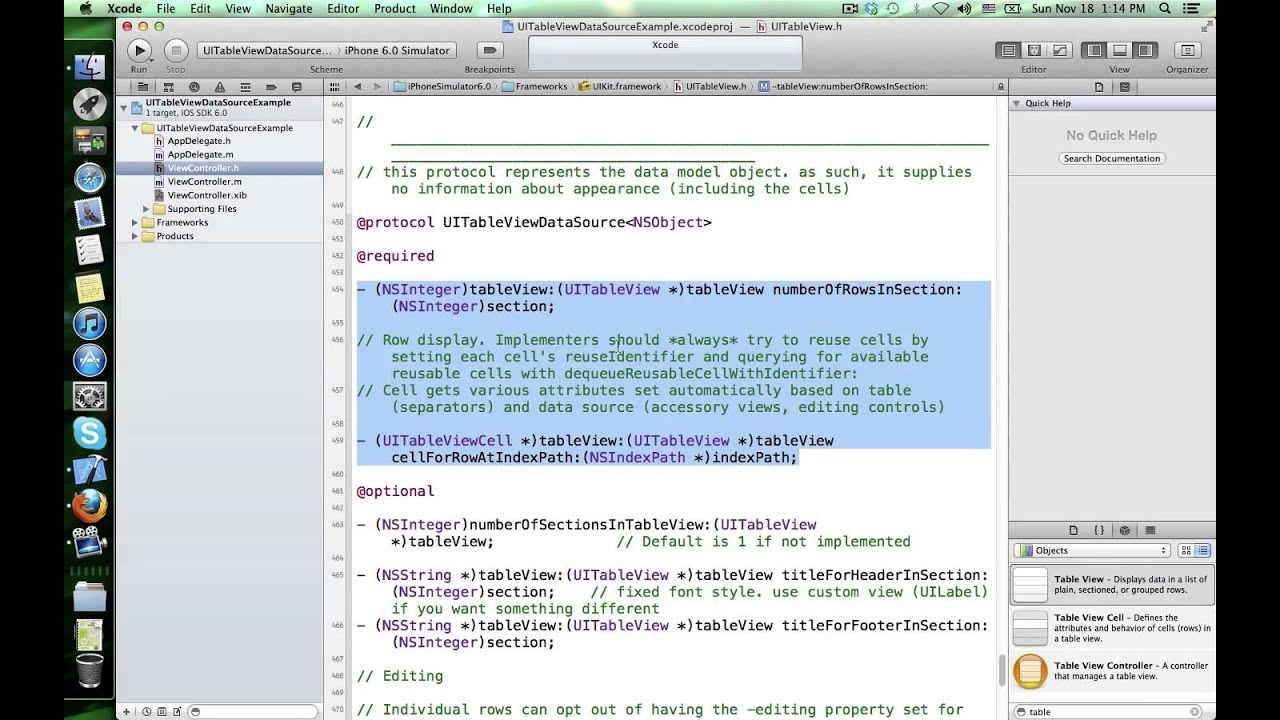Click iPhoneSimulator6.0 in jump bar
Viewport: 1280px width, 720px height.
click(x=443, y=87)
